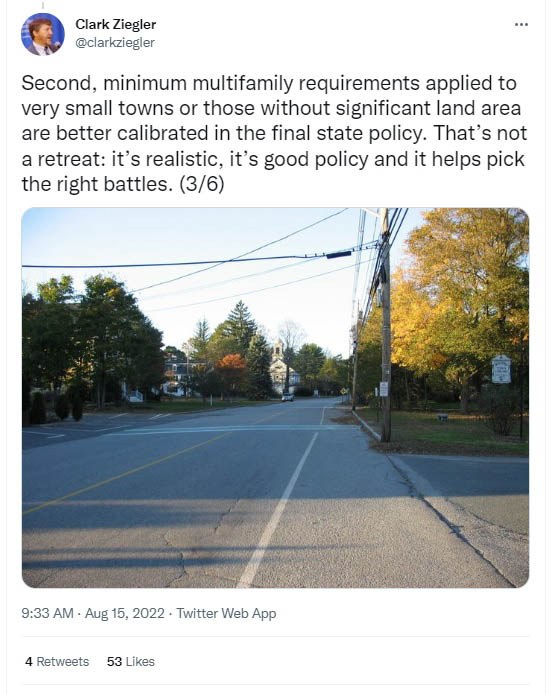This screenshot has width=556, height=694.
Task: Click Clark Ziegler's profile avatar
Action: coord(43,34)
